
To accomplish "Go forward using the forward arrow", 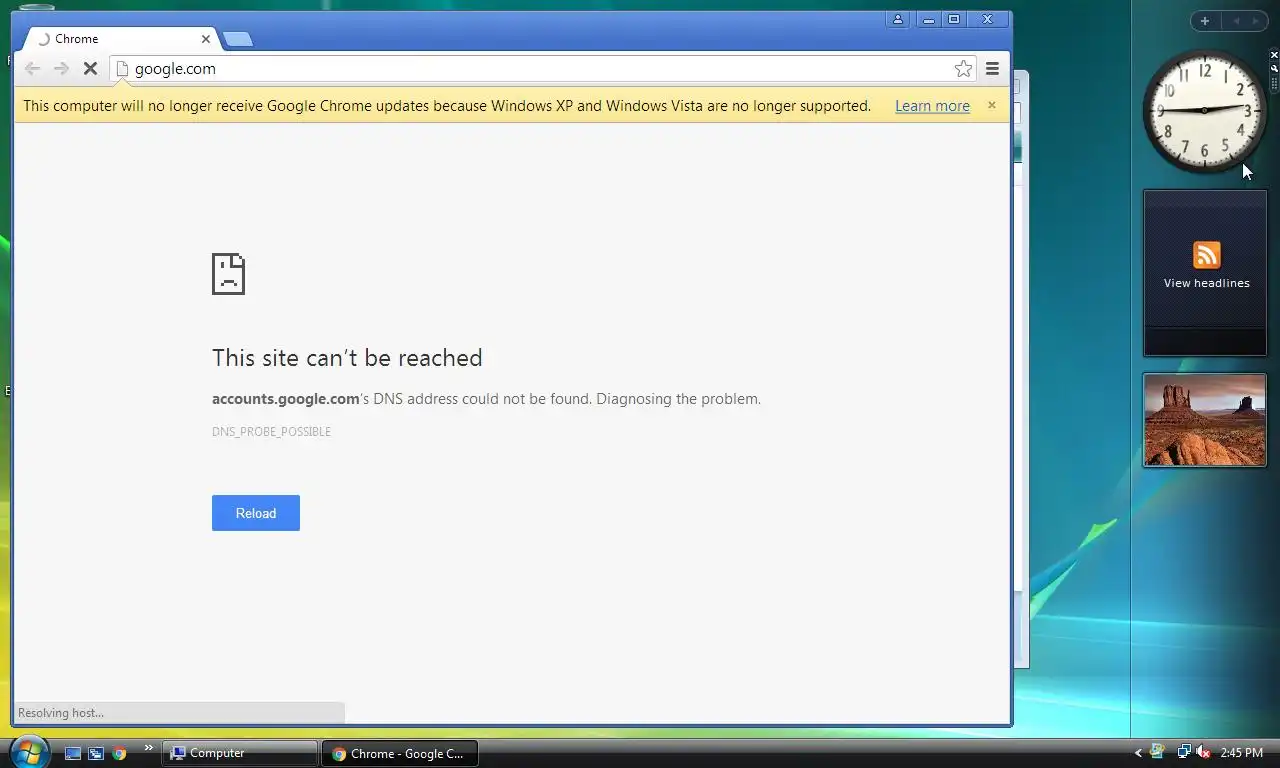I will pyautogui.click(x=61, y=68).
